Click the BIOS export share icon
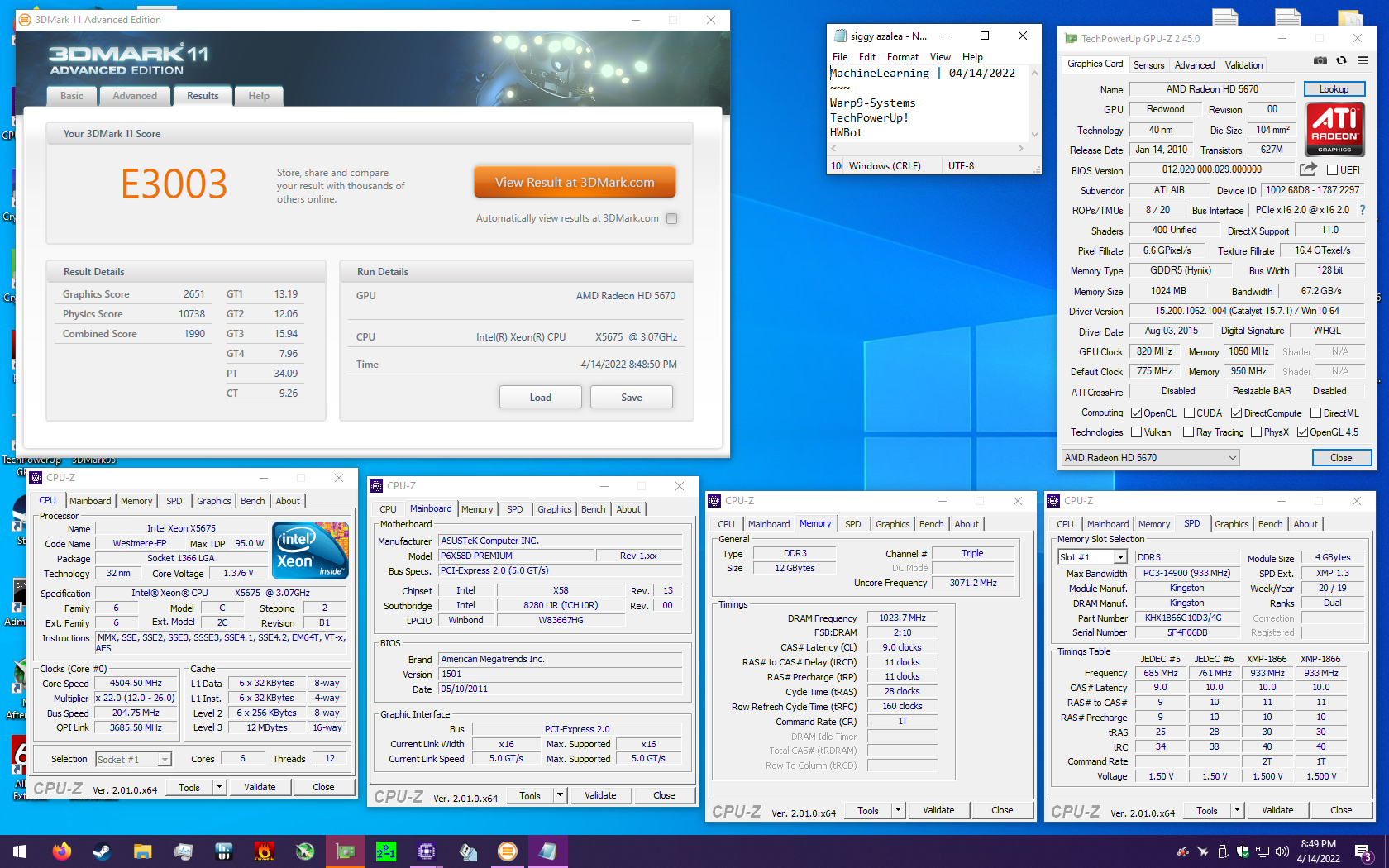The height and width of the screenshot is (868, 1389). (1308, 169)
